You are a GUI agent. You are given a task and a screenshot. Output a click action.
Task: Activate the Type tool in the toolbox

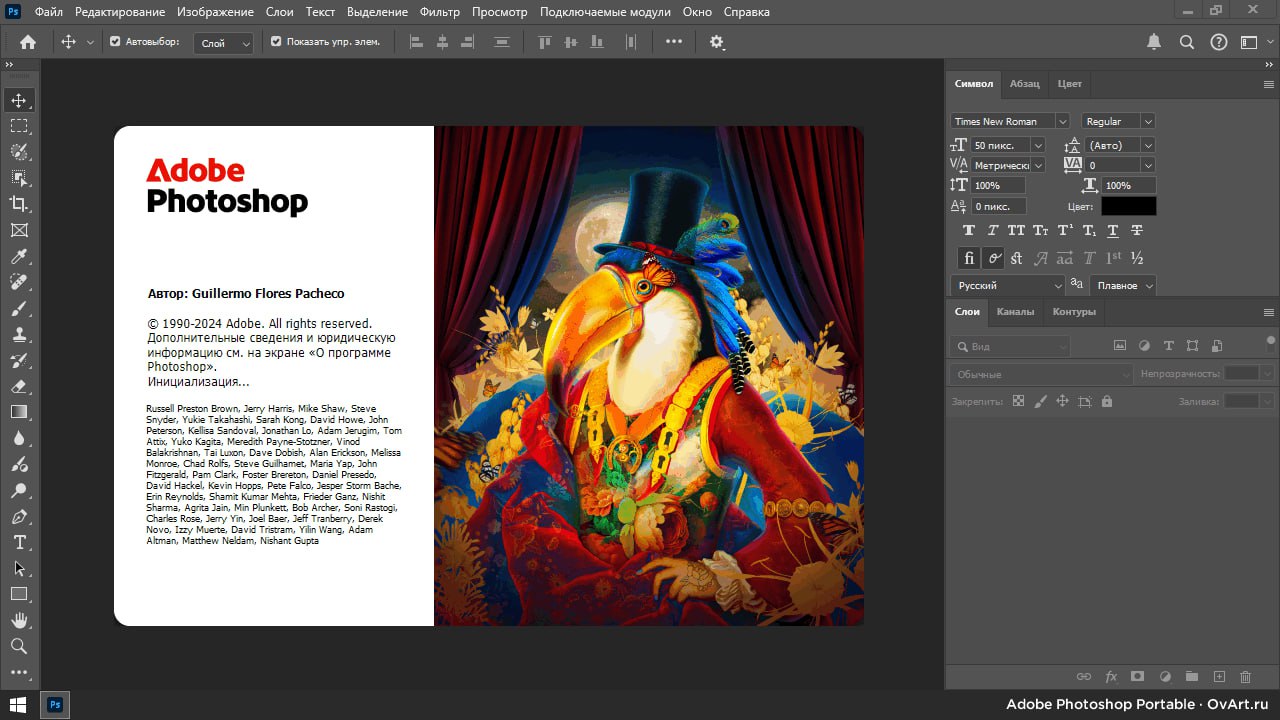pos(19,542)
